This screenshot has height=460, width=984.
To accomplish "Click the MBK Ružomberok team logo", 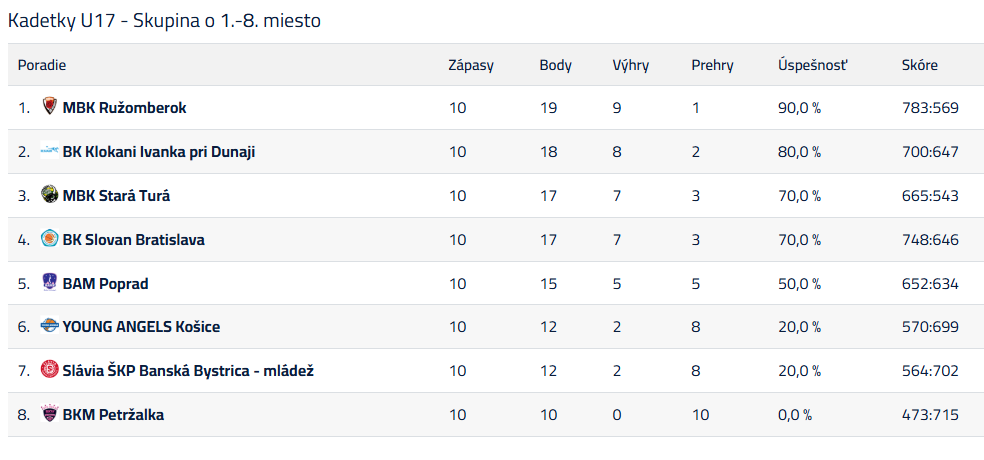I will tap(50, 107).
